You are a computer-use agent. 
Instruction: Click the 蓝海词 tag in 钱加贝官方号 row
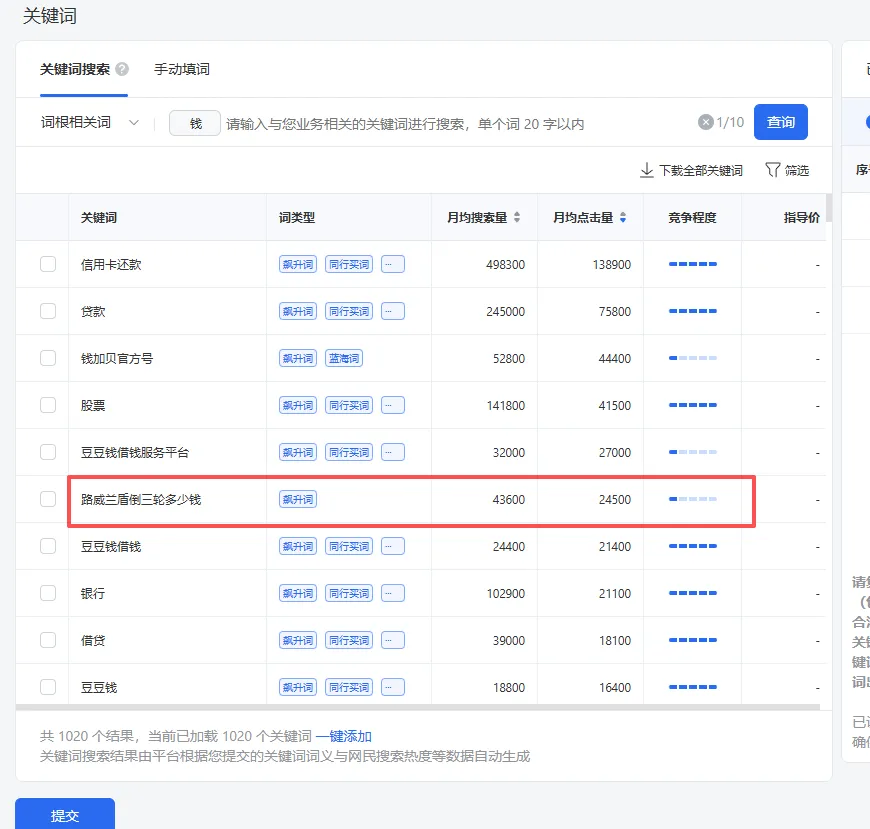(343, 358)
